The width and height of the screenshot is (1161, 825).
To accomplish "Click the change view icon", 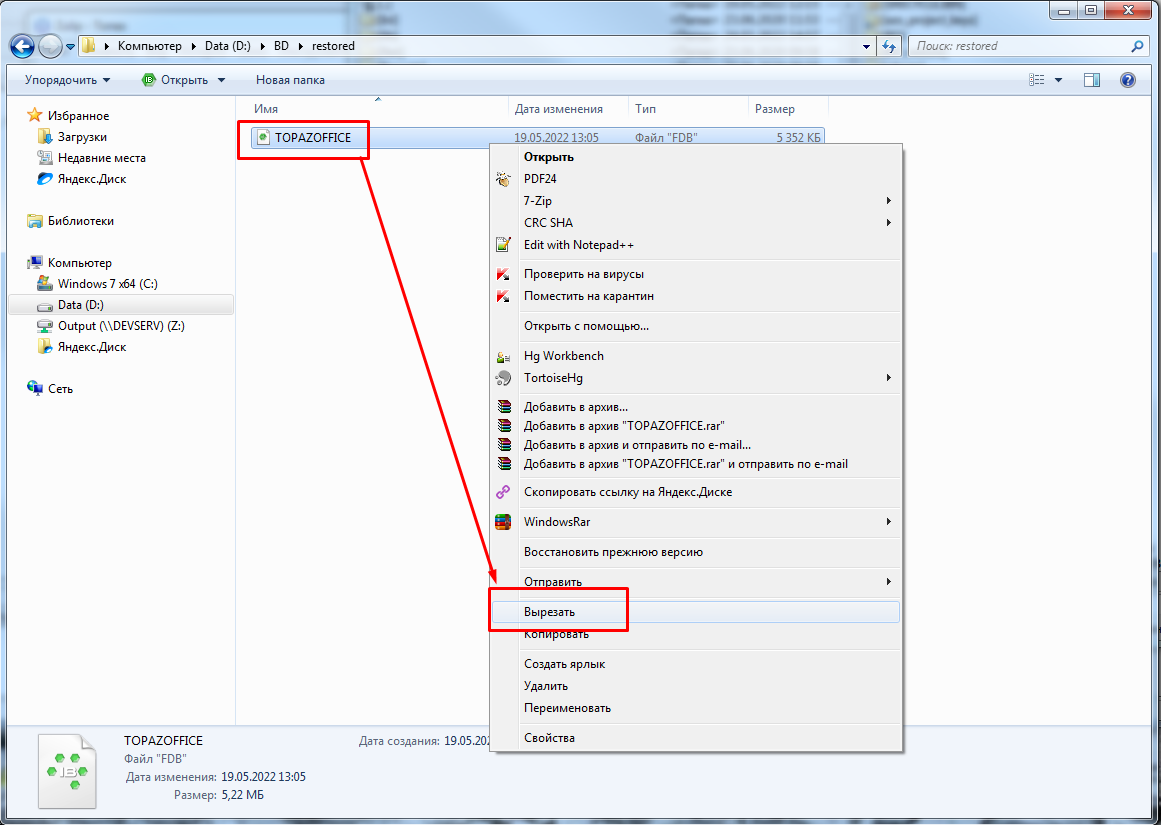I will click(1037, 80).
